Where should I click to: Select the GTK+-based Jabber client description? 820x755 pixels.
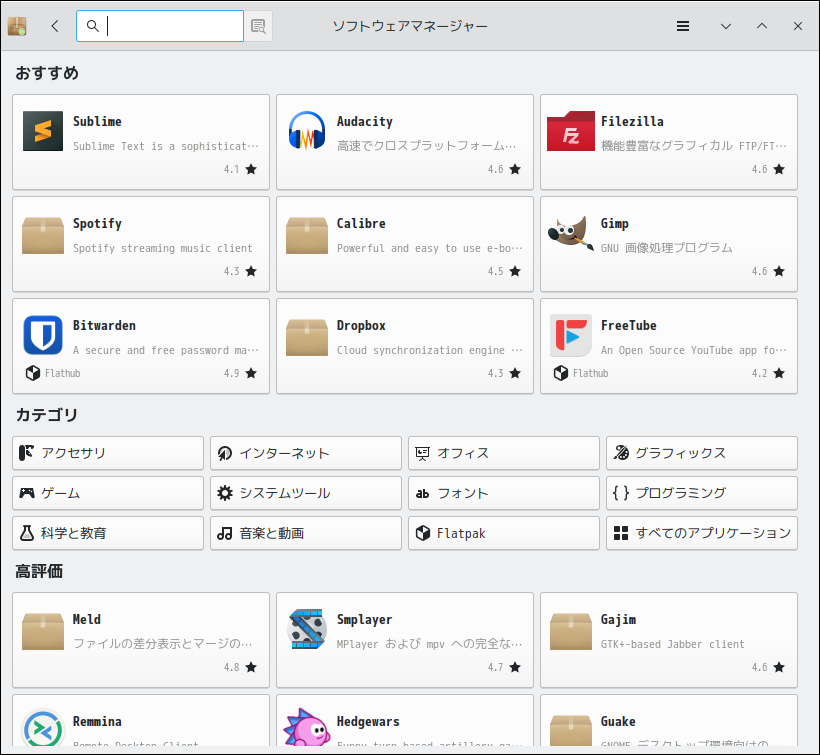tap(672, 644)
